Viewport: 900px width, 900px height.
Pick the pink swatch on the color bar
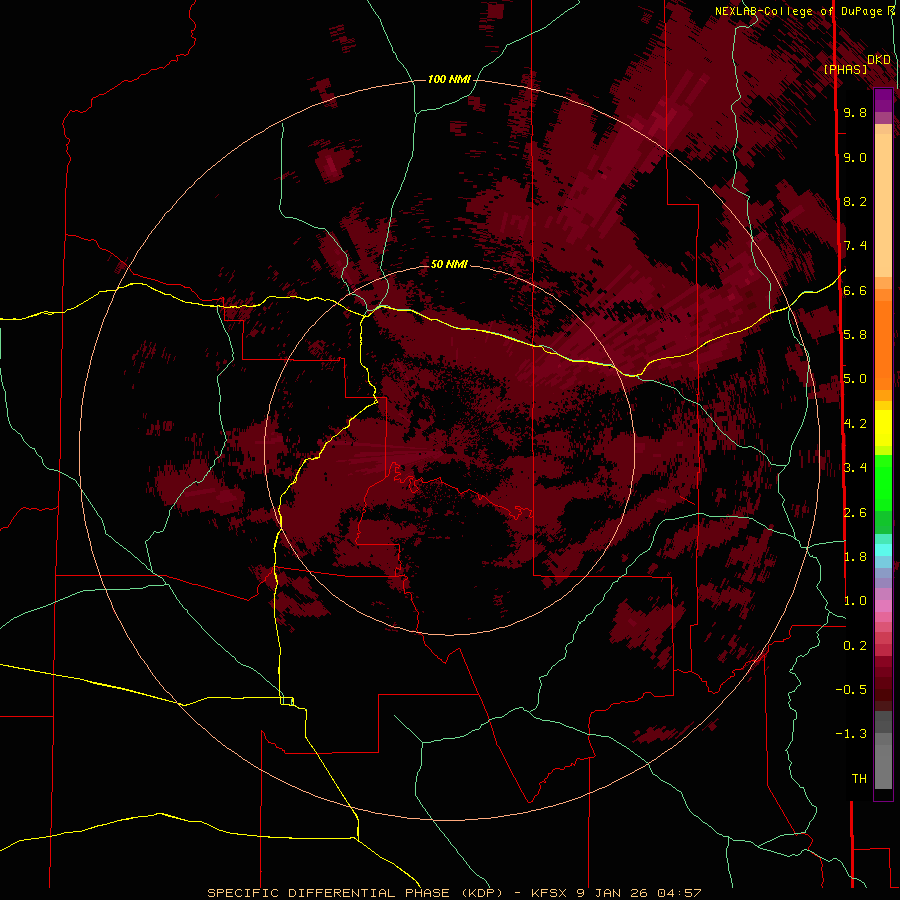[883, 606]
